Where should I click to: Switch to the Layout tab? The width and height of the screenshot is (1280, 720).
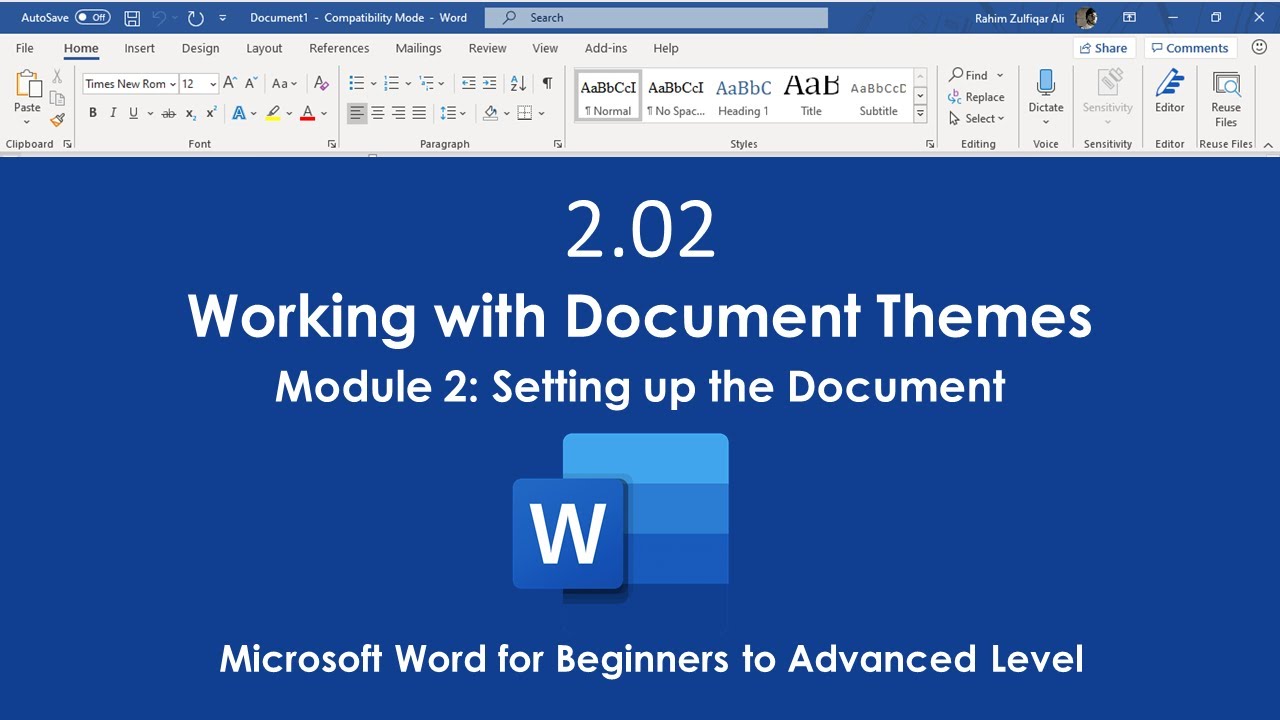click(x=264, y=48)
